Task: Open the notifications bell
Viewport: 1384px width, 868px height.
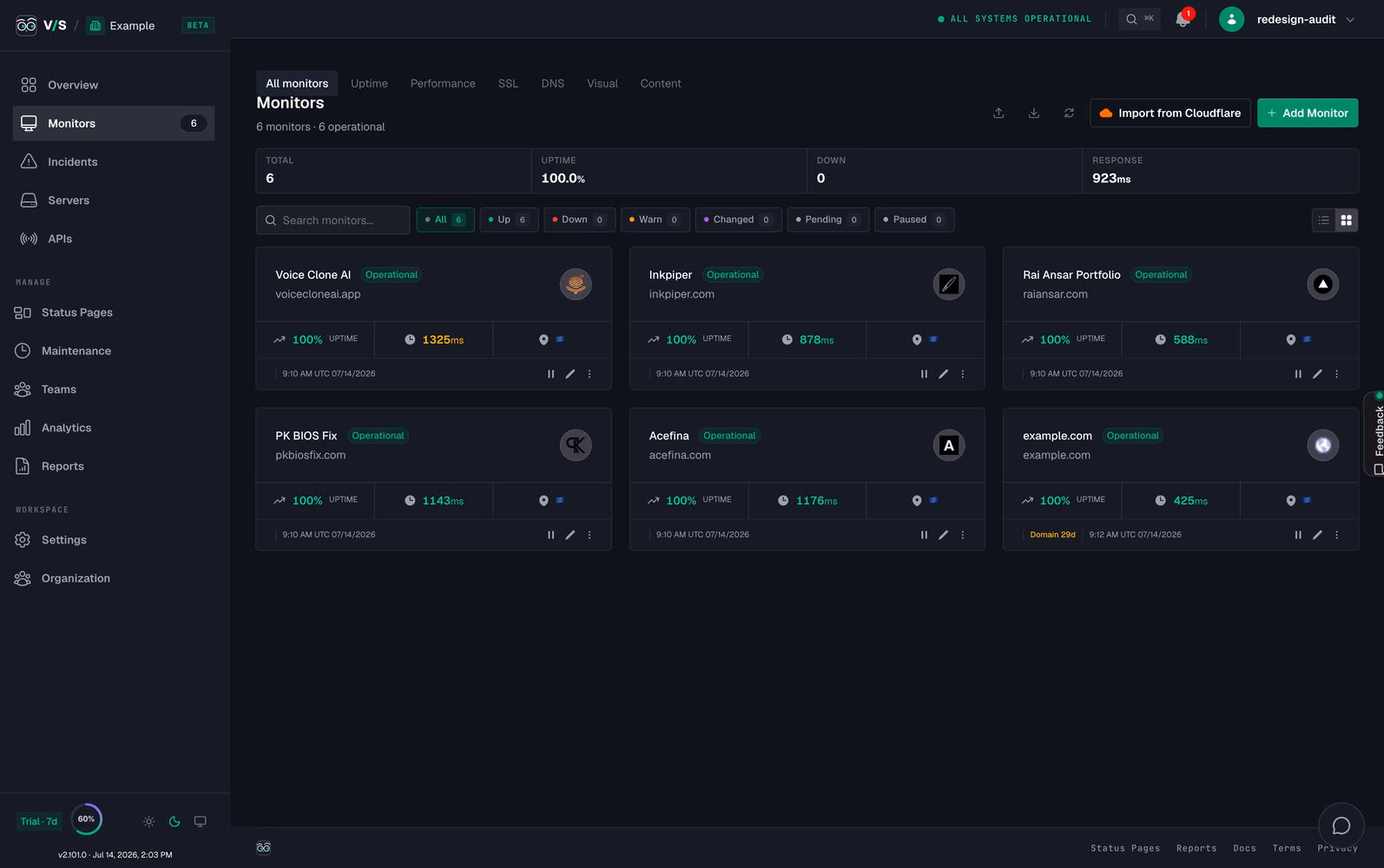Action: pyautogui.click(x=1183, y=19)
